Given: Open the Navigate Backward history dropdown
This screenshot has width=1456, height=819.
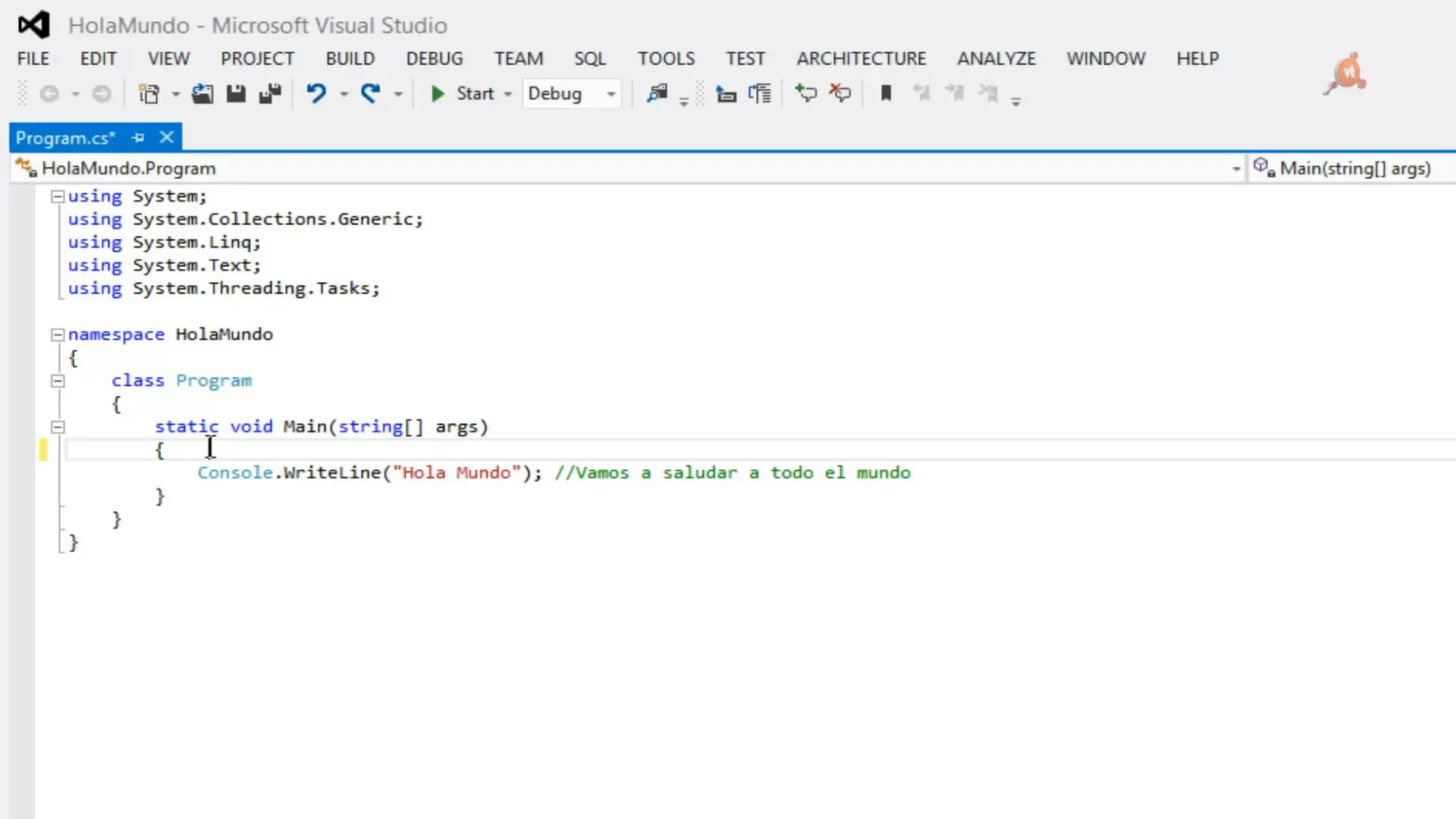Looking at the screenshot, I should tap(75, 94).
